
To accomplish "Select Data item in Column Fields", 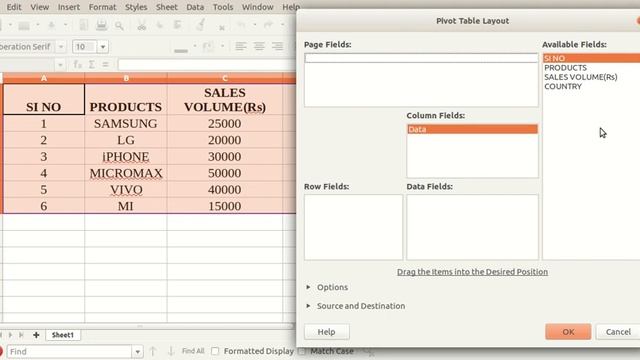I will [x=472, y=129].
